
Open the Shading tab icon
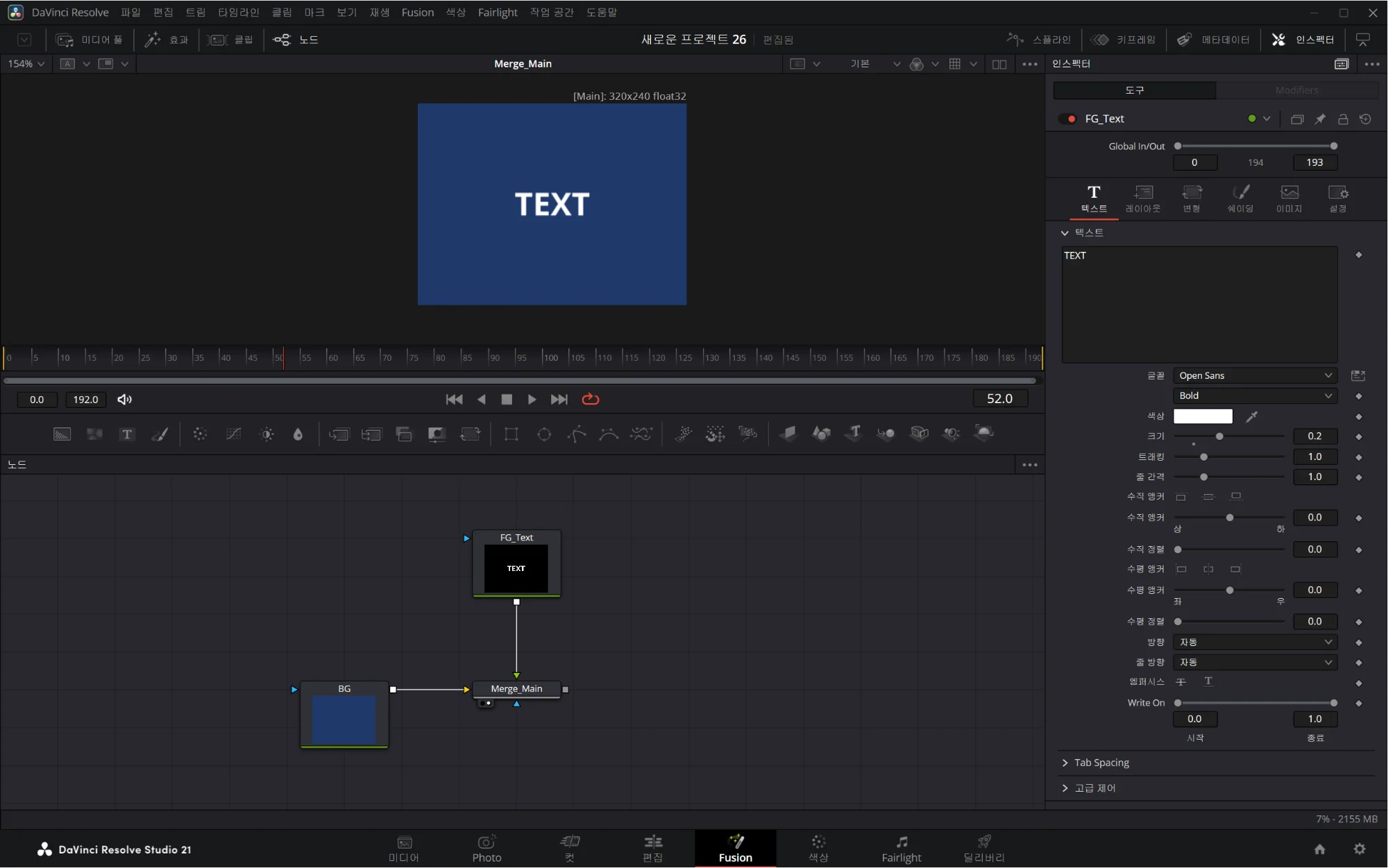click(1240, 198)
